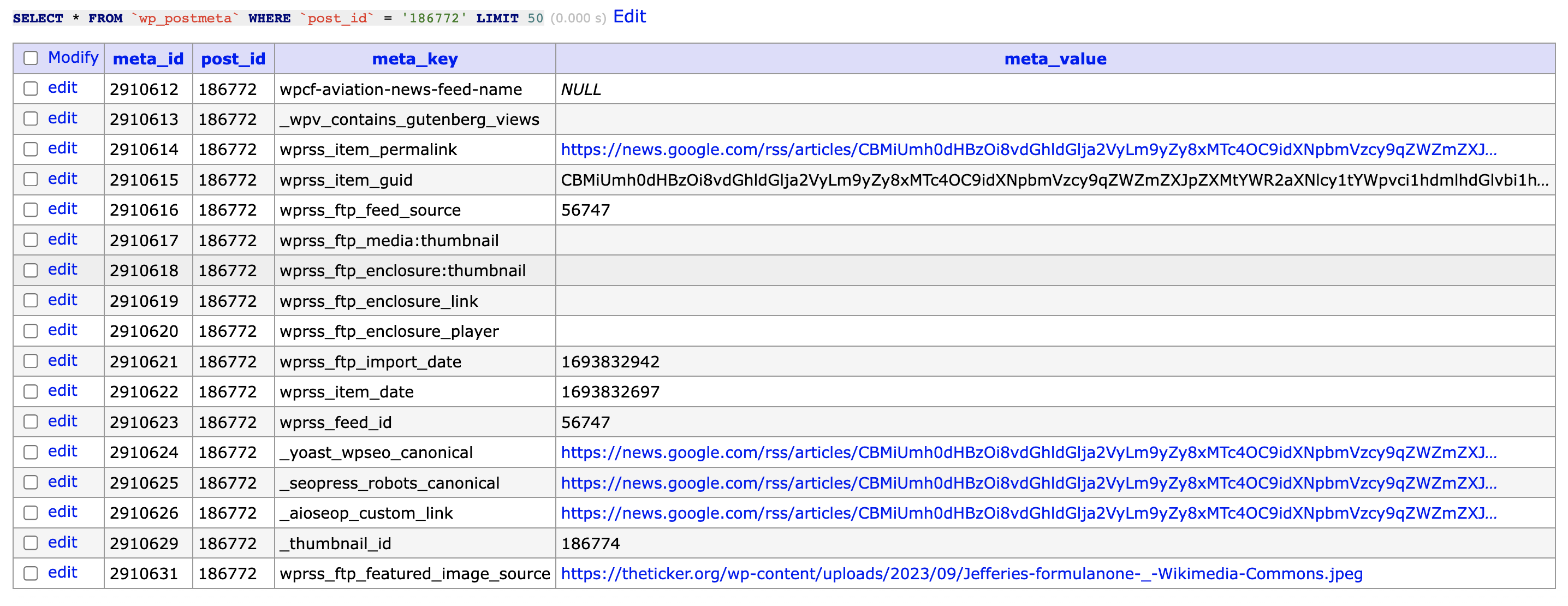Edit the wprss_ftp_enclosure_player row
This screenshot has height=606, width=1568.
63,330
